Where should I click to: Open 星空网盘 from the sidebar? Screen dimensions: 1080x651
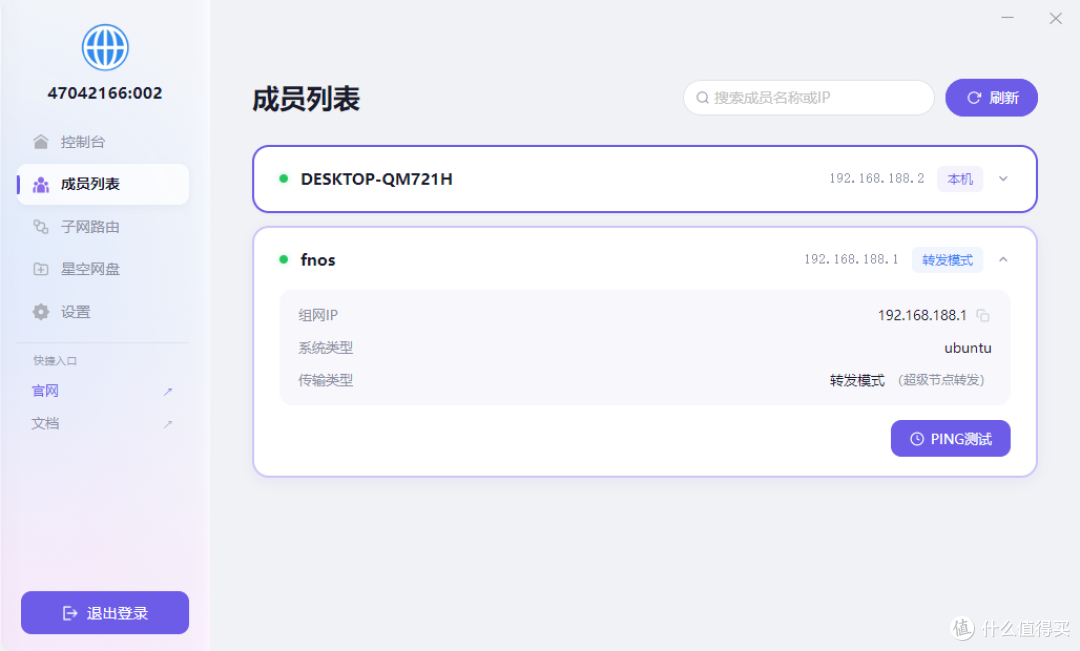(103, 269)
